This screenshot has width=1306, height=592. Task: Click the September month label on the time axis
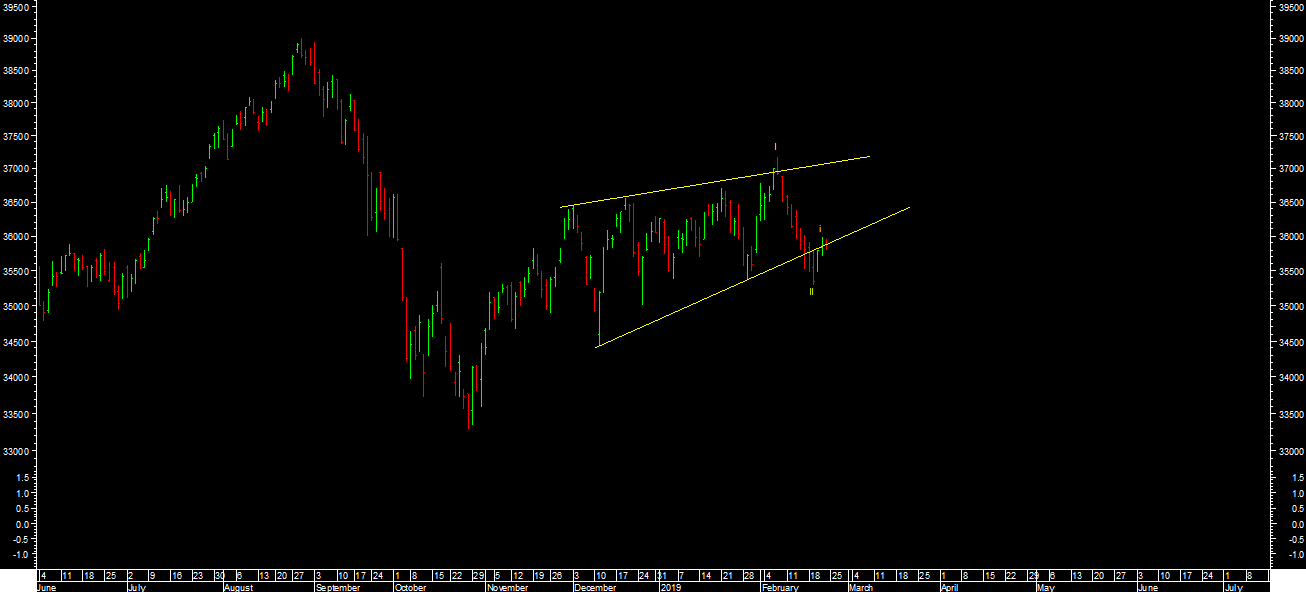point(338,588)
